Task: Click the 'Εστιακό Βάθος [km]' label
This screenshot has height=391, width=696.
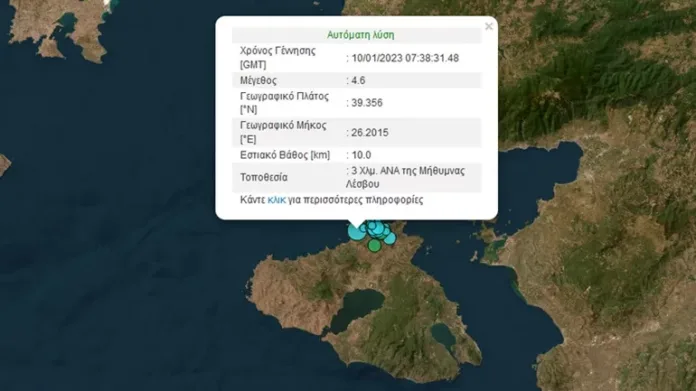Action: click(x=285, y=155)
